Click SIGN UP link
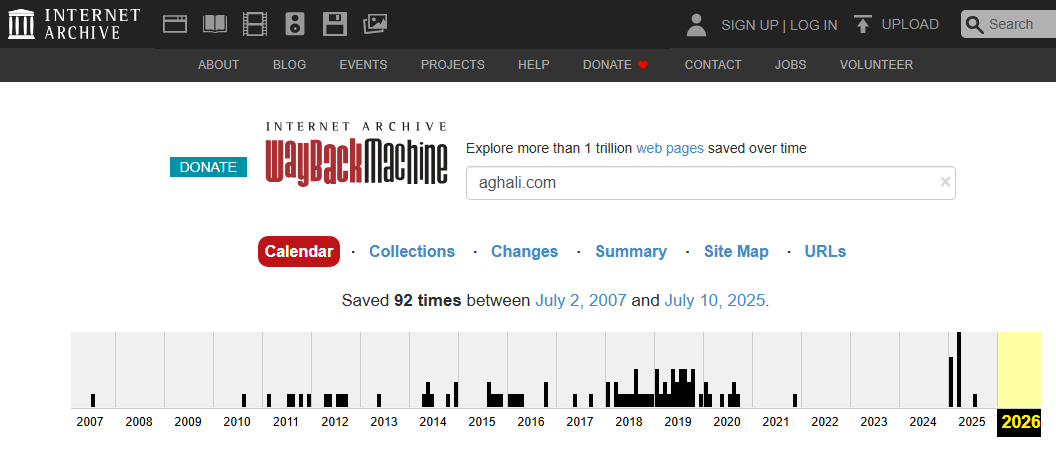Image resolution: width=1056 pixels, height=470 pixels. (x=750, y=25)
